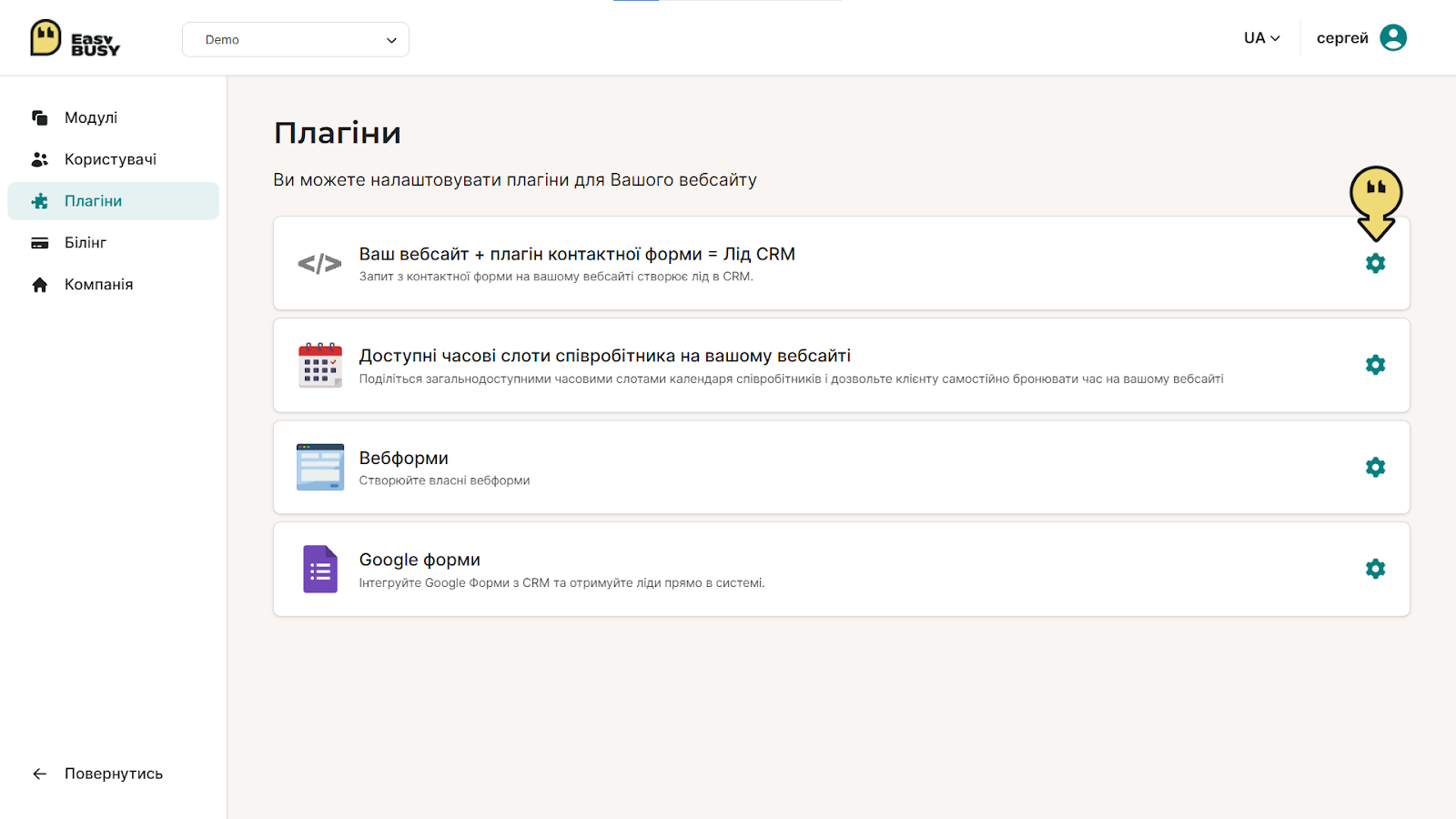Click the Користувачі people icon

[40, 159]
